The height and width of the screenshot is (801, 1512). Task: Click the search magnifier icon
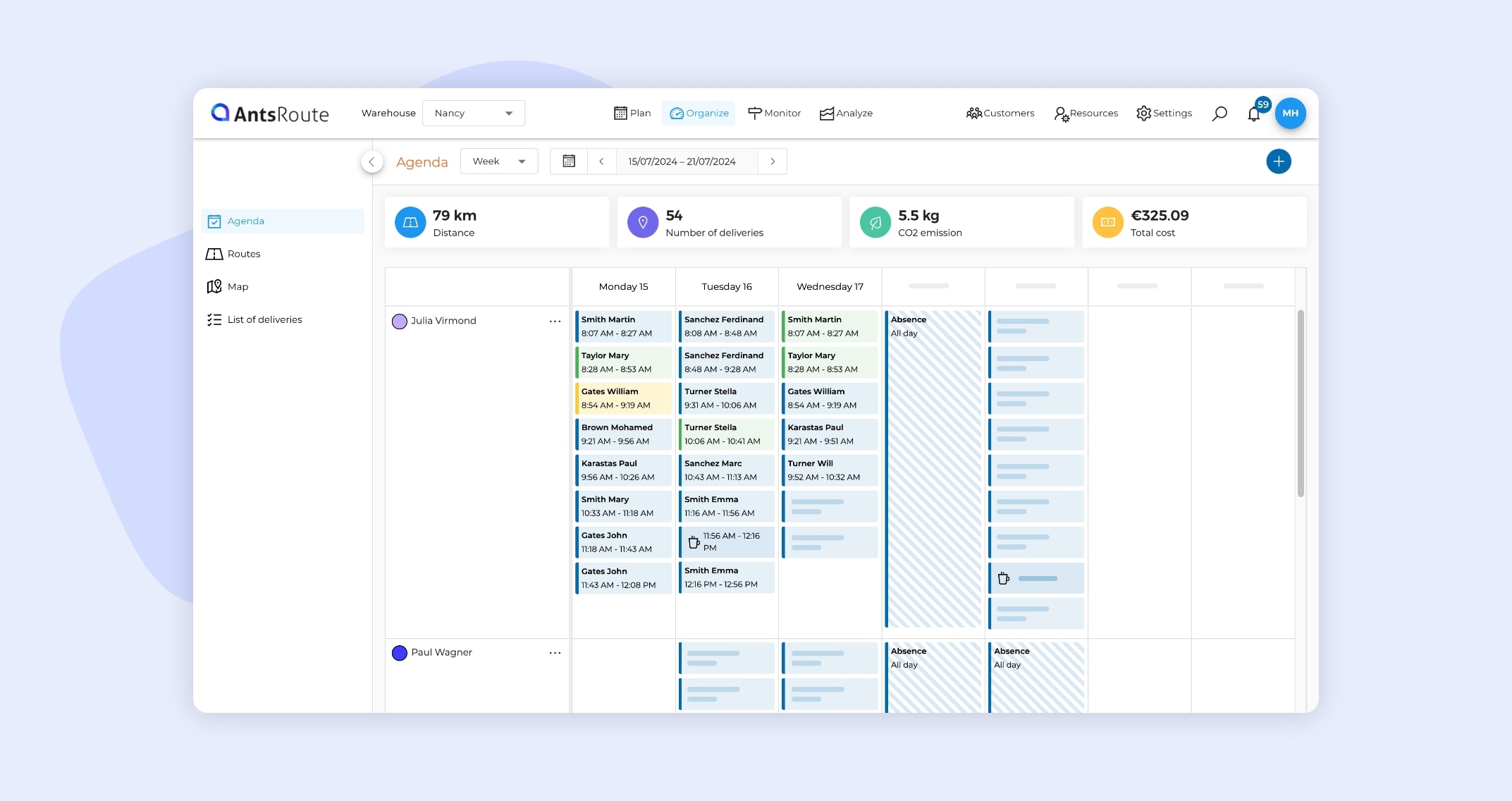pyautogui.click(x=1219, y=114)
